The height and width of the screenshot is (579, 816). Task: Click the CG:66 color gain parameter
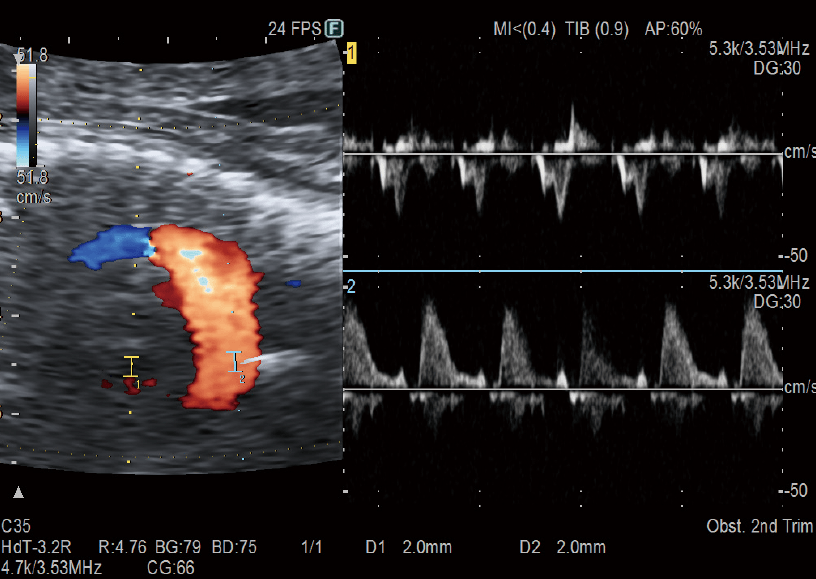tap(170, 568)
